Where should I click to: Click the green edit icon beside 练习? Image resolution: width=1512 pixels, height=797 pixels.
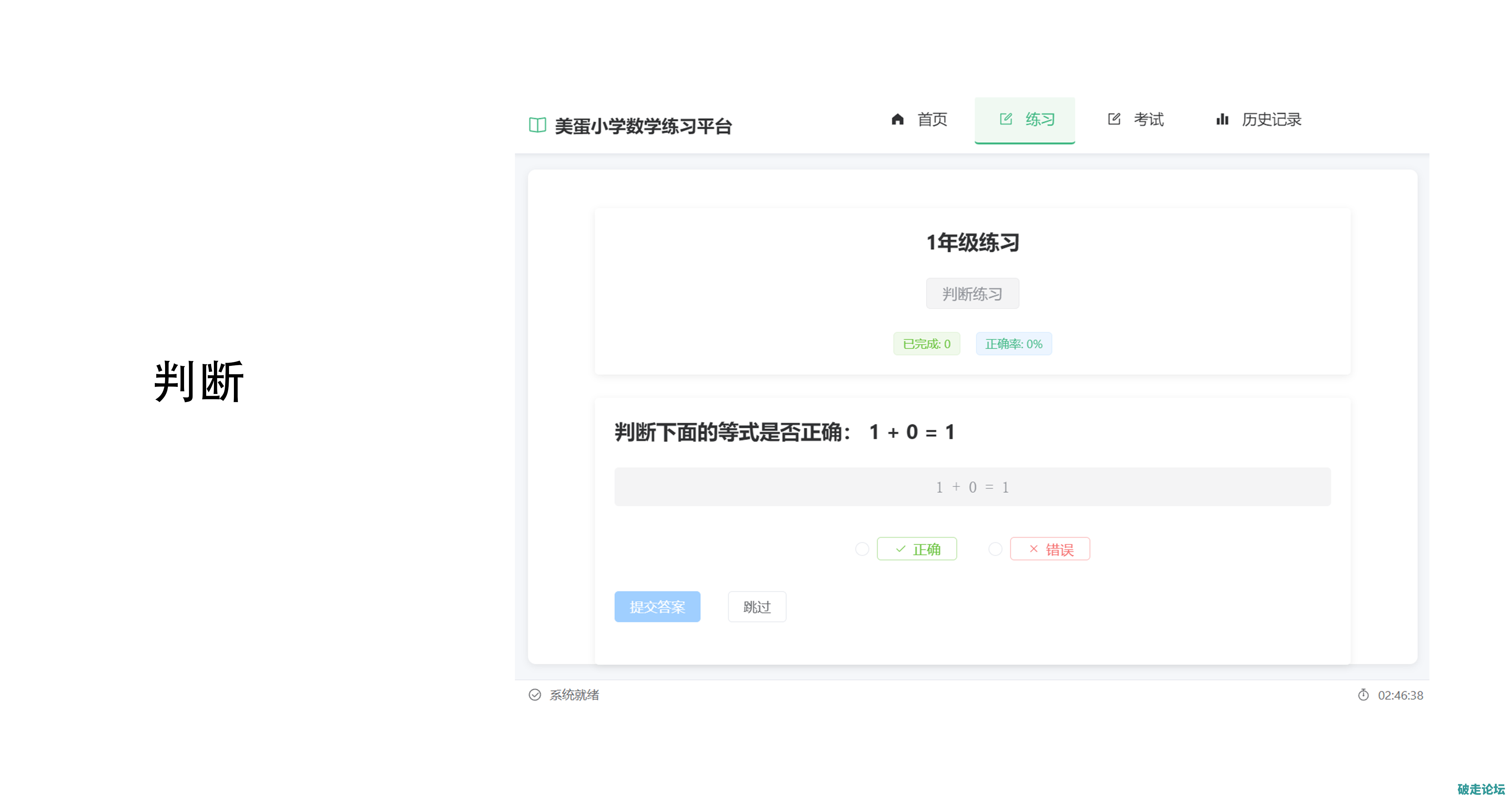point(1006,119)
